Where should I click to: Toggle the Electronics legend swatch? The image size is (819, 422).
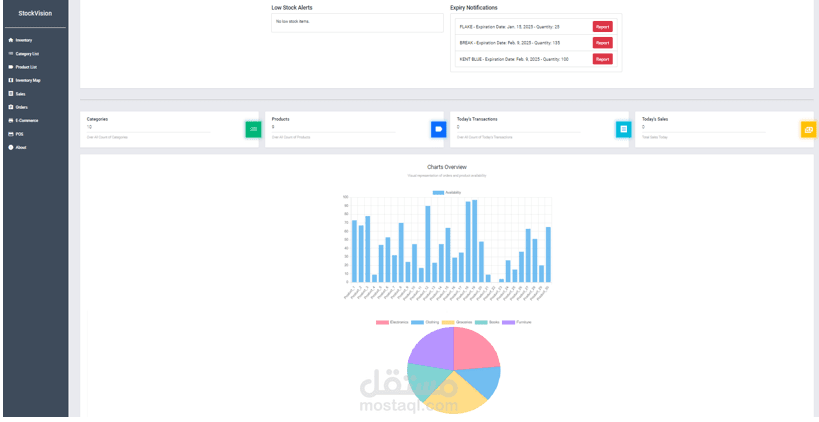382,322
